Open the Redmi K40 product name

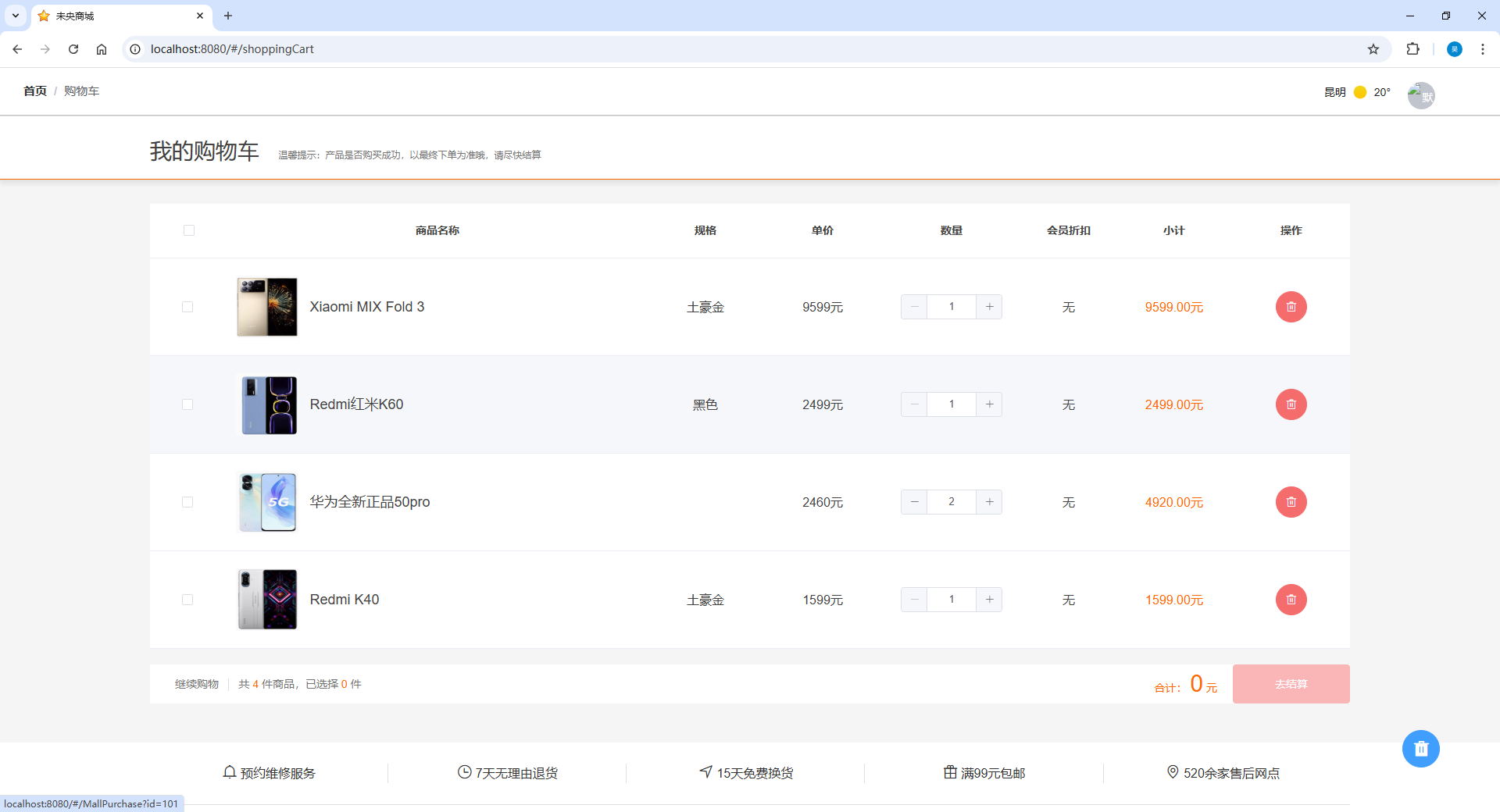coord(345,600)
